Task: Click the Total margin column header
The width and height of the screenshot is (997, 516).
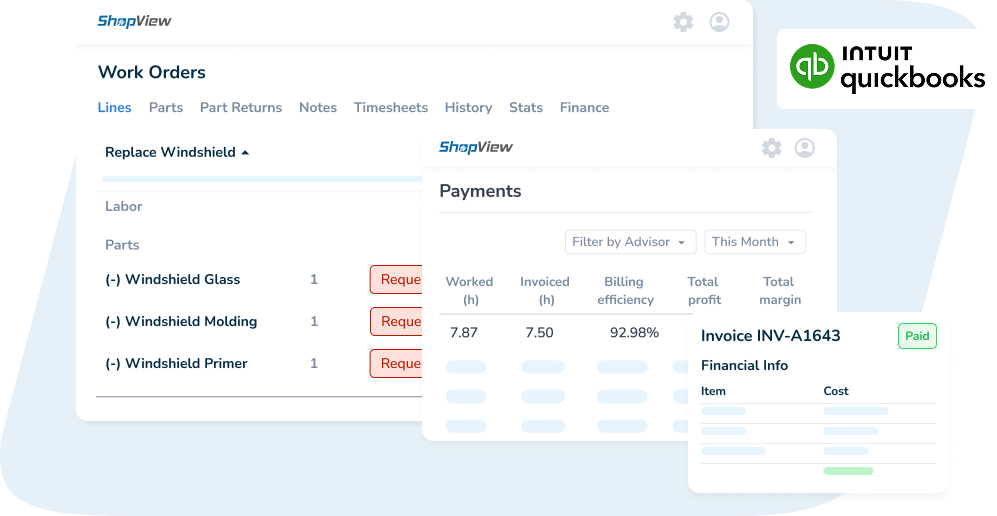Action: pyautogui.click(x=780, y=290)
